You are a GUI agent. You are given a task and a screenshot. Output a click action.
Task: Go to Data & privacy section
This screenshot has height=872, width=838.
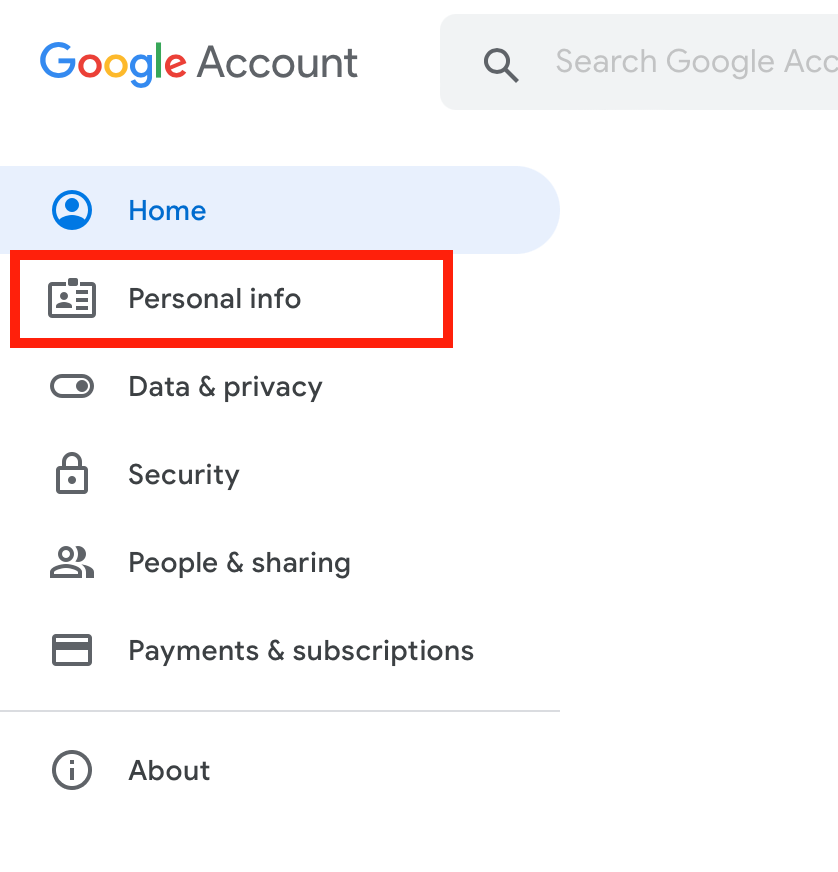tap(225, 387)
